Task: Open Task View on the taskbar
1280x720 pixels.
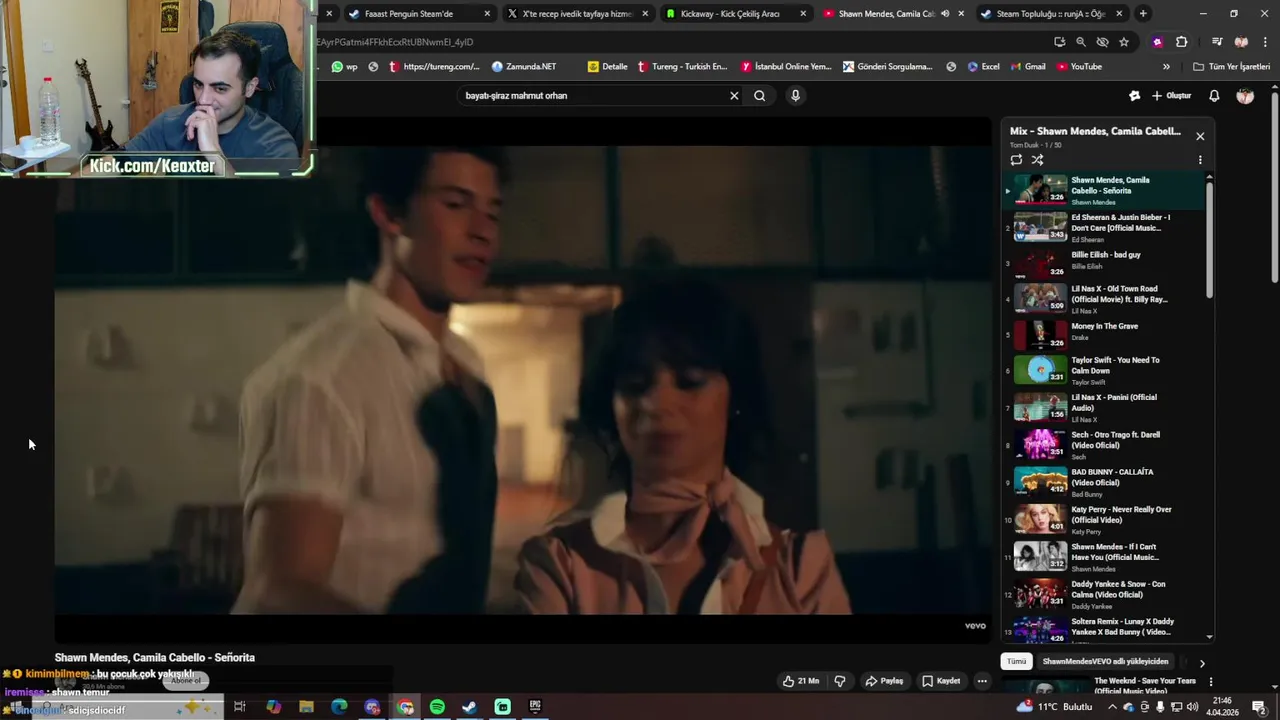Action: click(x=240, y=707)
